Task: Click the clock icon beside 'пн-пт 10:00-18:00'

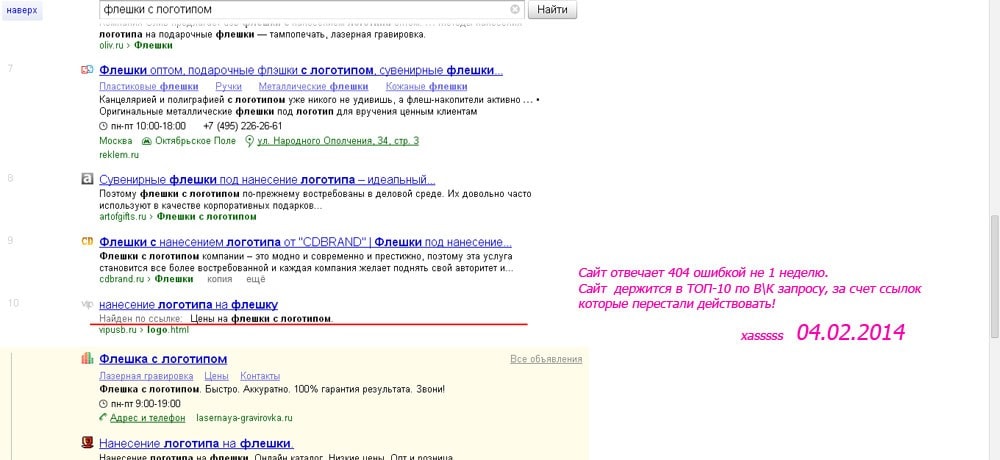Action: click(x=103, y=126)
